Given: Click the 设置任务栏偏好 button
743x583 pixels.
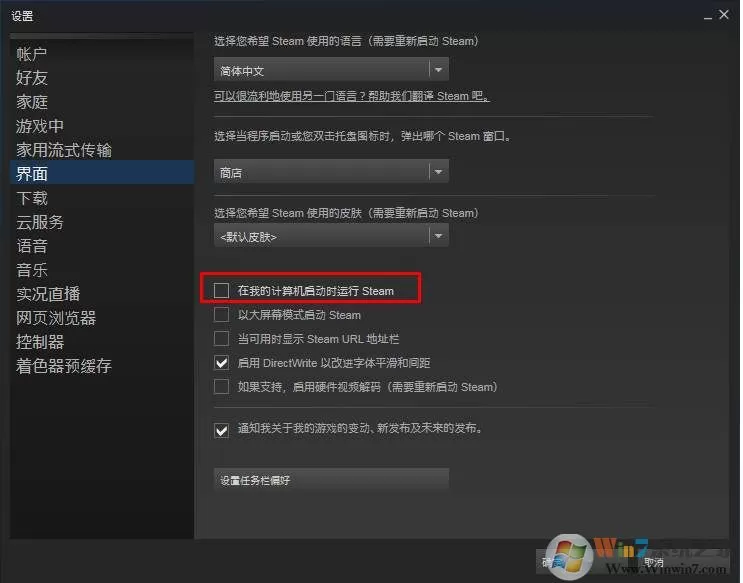Looking at the screenshot, I should pyautogui.click(x=331, y=480).
